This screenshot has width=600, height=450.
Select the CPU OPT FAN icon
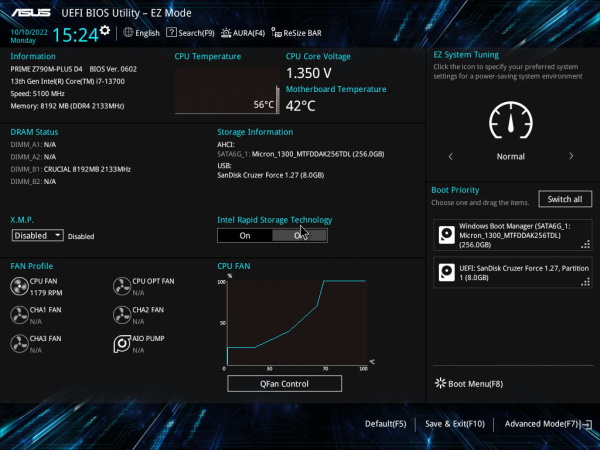[x=122, y=287]
